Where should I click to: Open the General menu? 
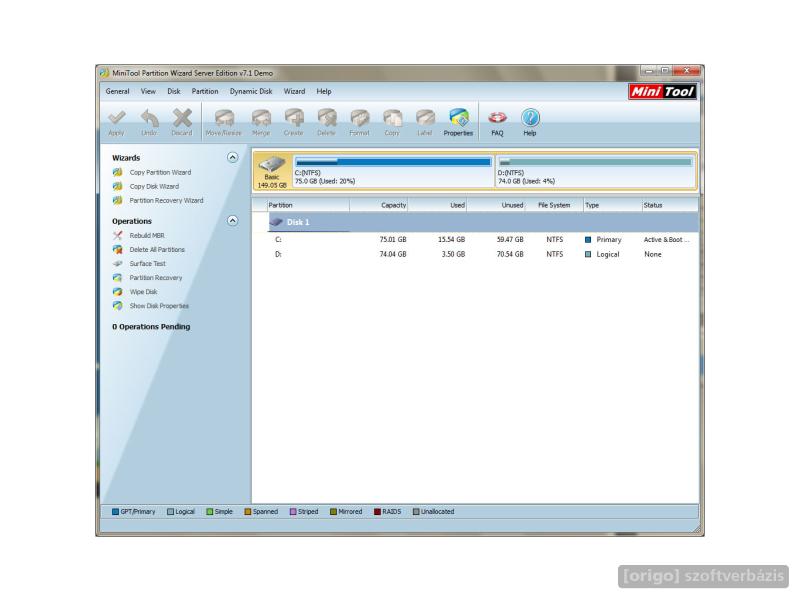[117, 91]
